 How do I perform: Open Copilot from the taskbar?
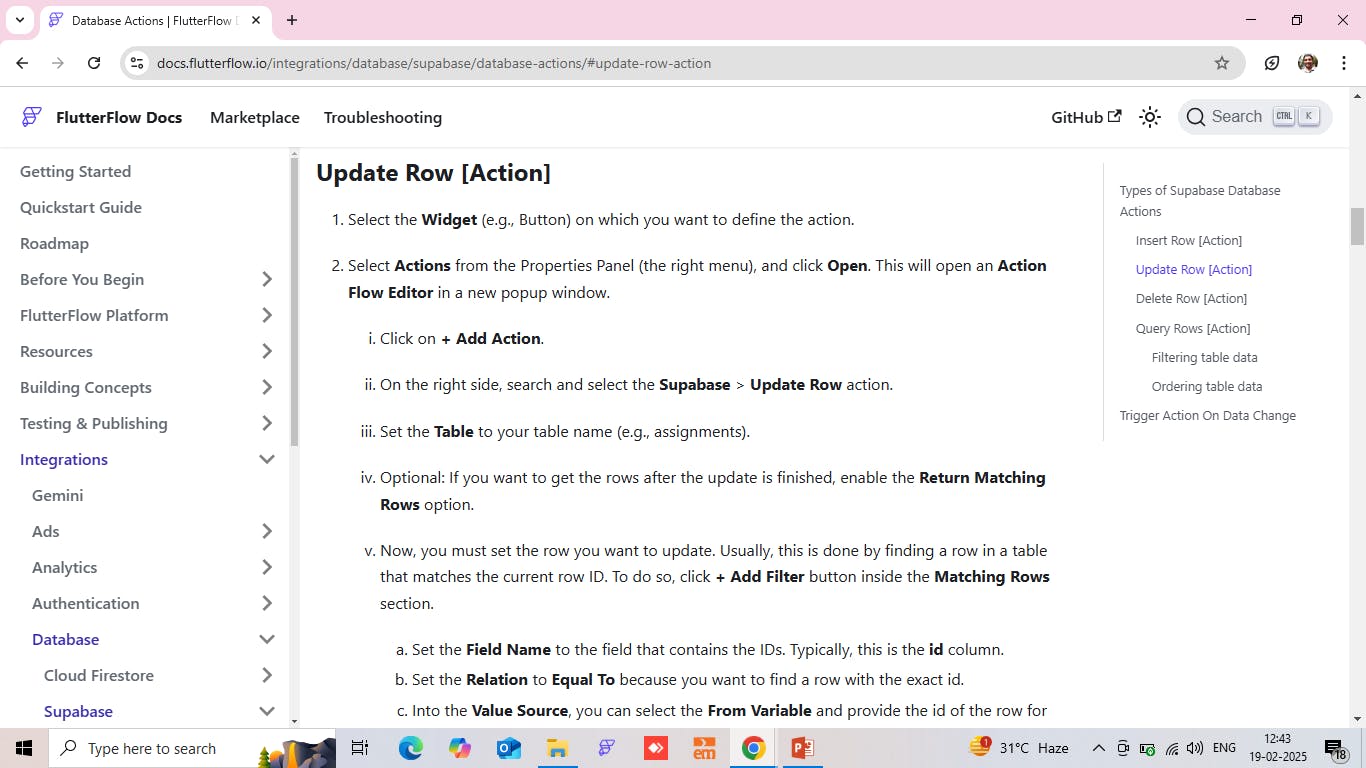[460, 748]
